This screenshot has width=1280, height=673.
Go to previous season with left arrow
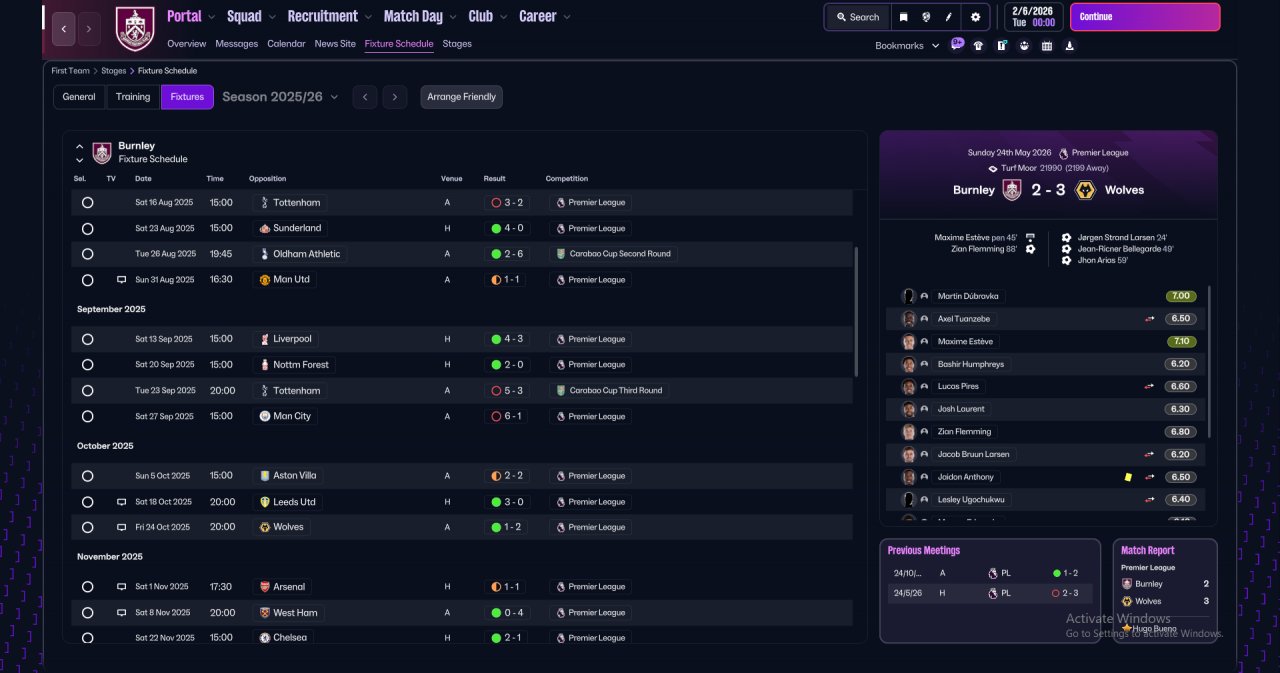coord(365,97)
